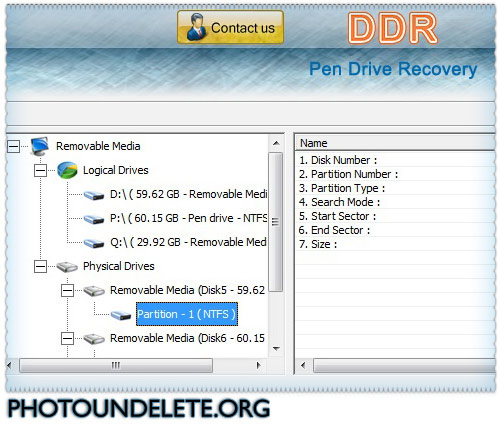Click details panel scroll left arrow

(x=303, y=365)
